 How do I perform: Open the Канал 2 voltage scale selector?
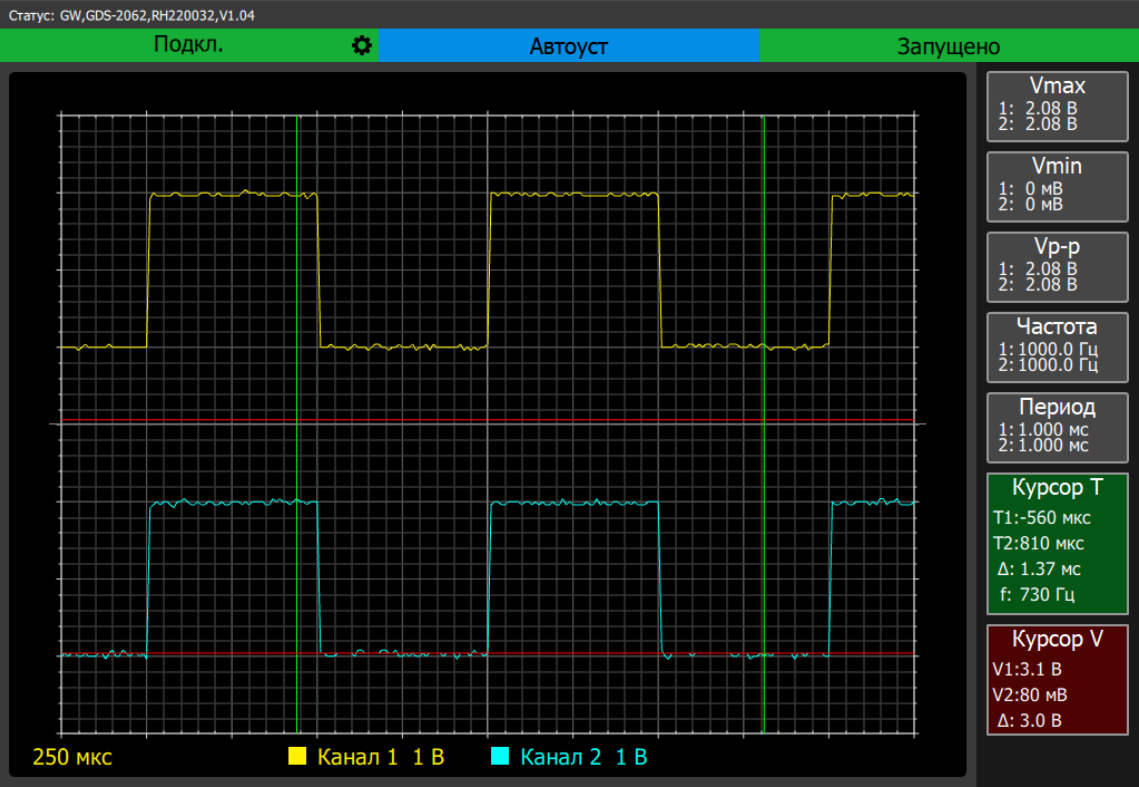[630, 758]
